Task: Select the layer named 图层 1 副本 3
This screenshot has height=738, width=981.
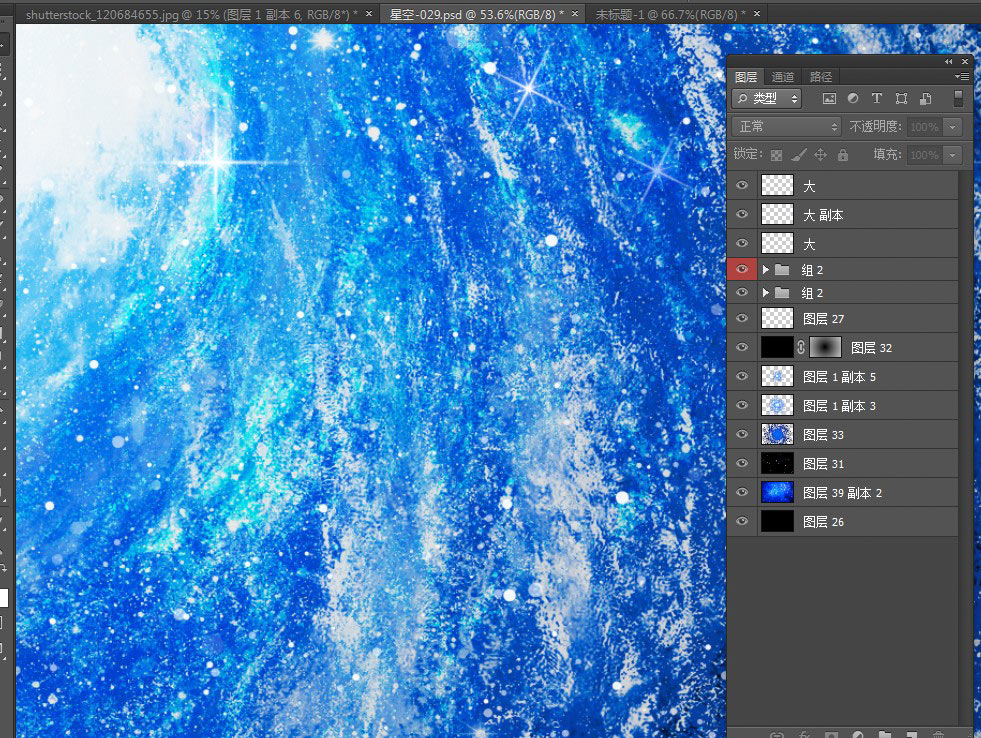Action: pyautogui.click(x=839, y=406)
